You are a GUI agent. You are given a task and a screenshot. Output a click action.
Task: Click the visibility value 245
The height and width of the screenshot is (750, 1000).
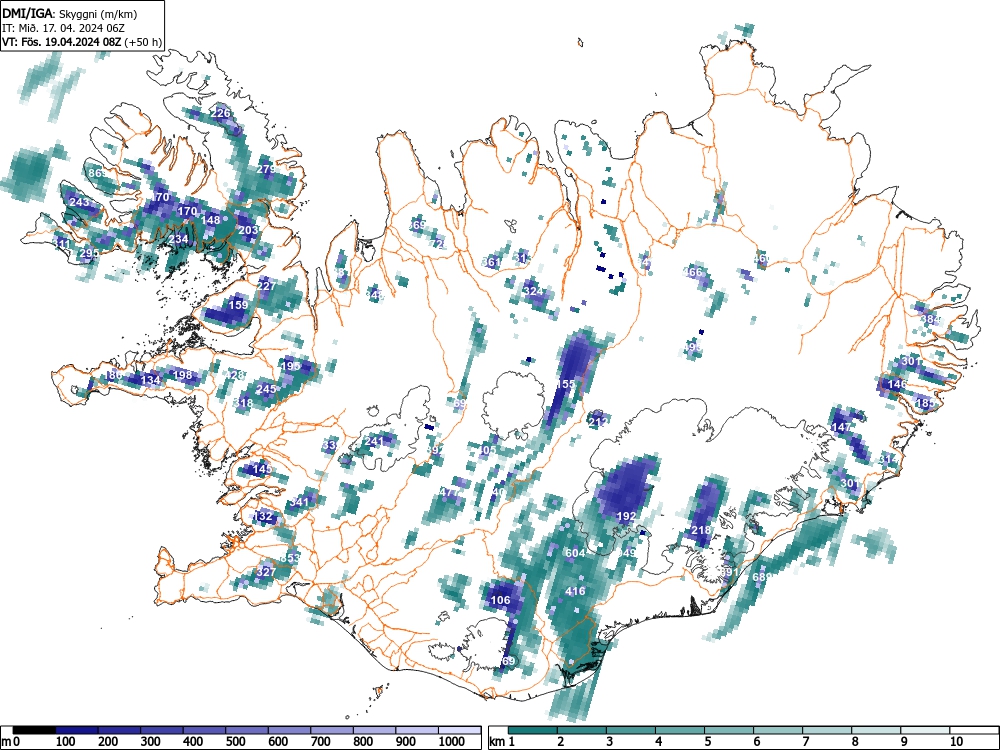(266, 388)
